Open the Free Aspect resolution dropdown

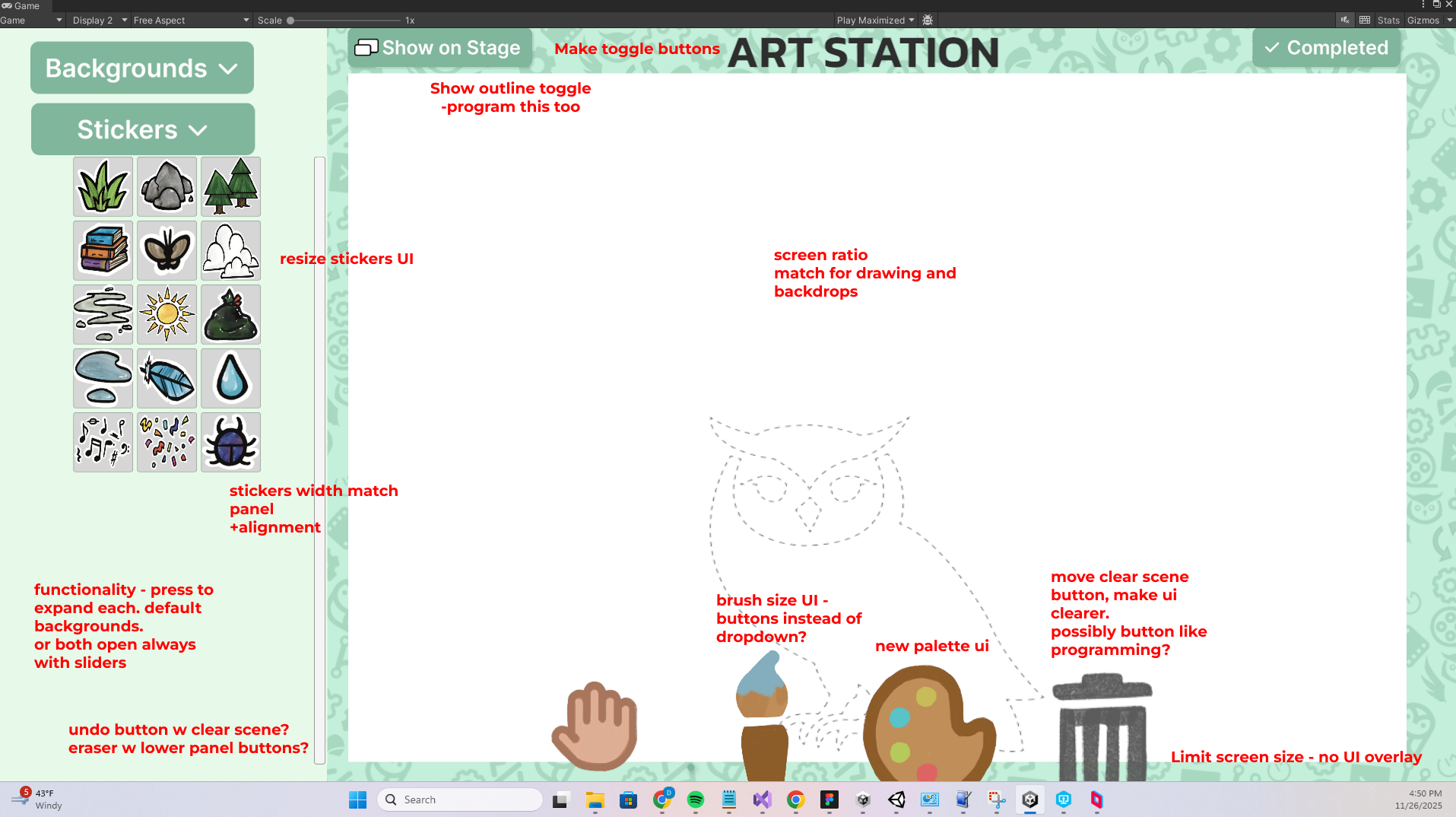[191, 21]
